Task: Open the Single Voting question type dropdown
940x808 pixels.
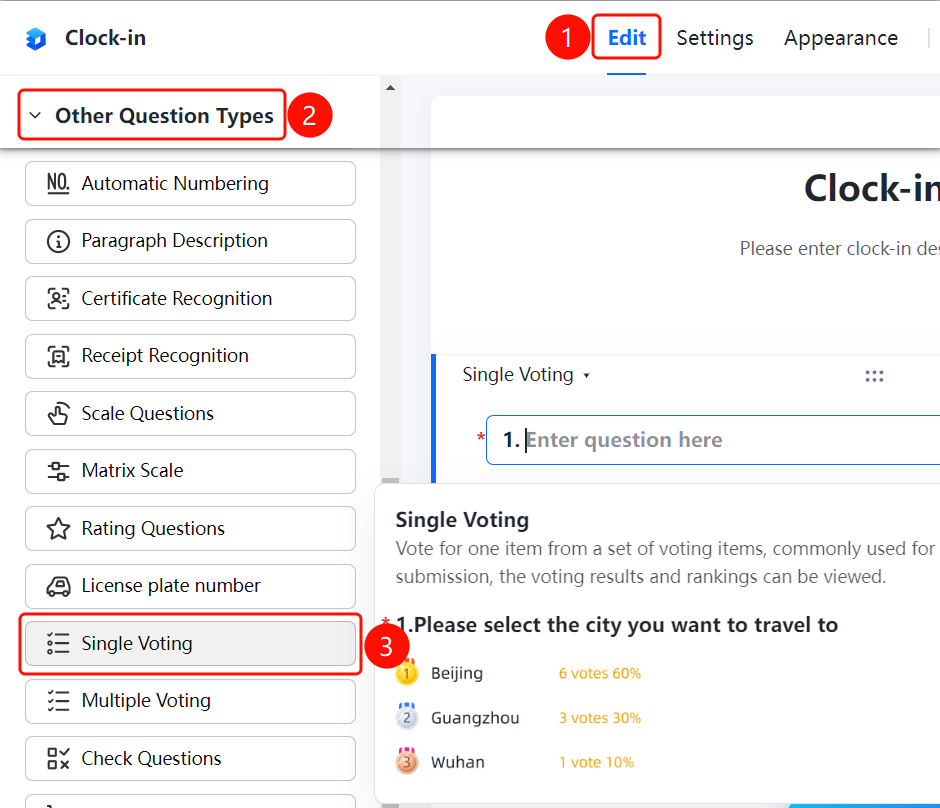Action: click(526, 375)
